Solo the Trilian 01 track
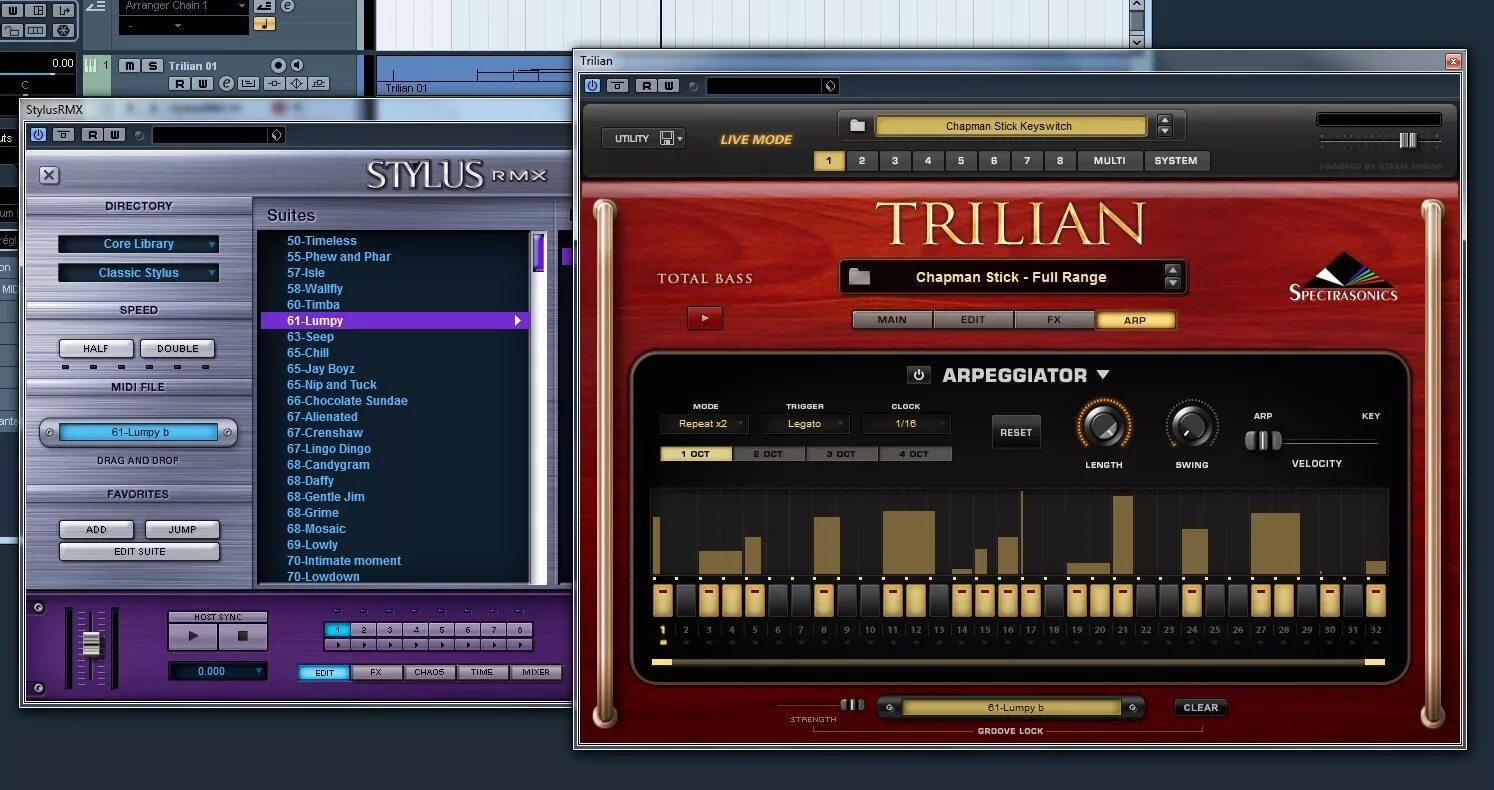This screenshot has width=1494, height=790. pyautogui.click(x=152, y=66)
